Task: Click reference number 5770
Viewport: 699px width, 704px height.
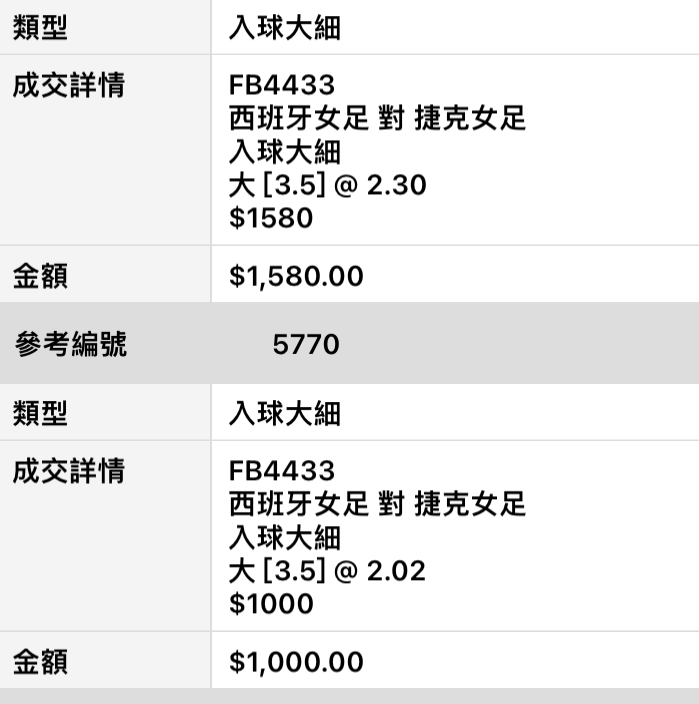Action: [x=305, y=346]
